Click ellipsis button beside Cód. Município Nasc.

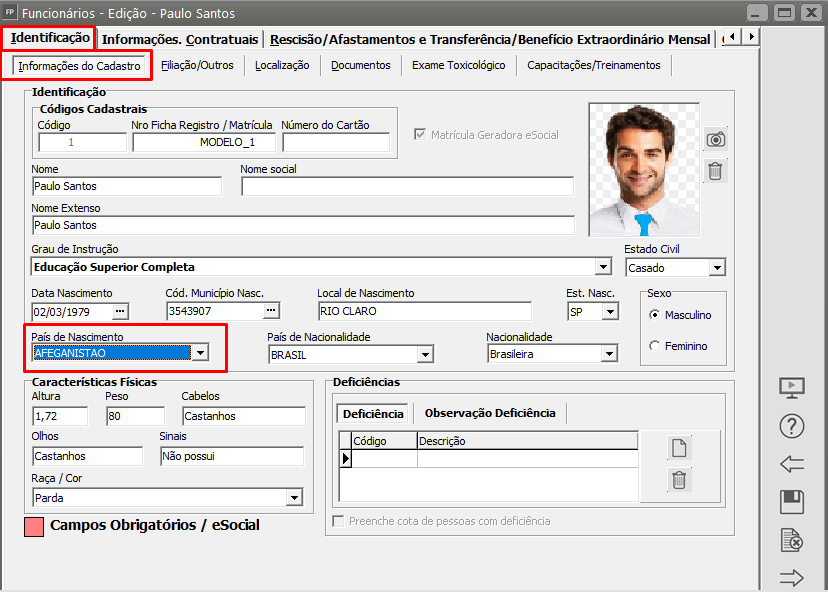pyautogui.click(x=269, y=311)
